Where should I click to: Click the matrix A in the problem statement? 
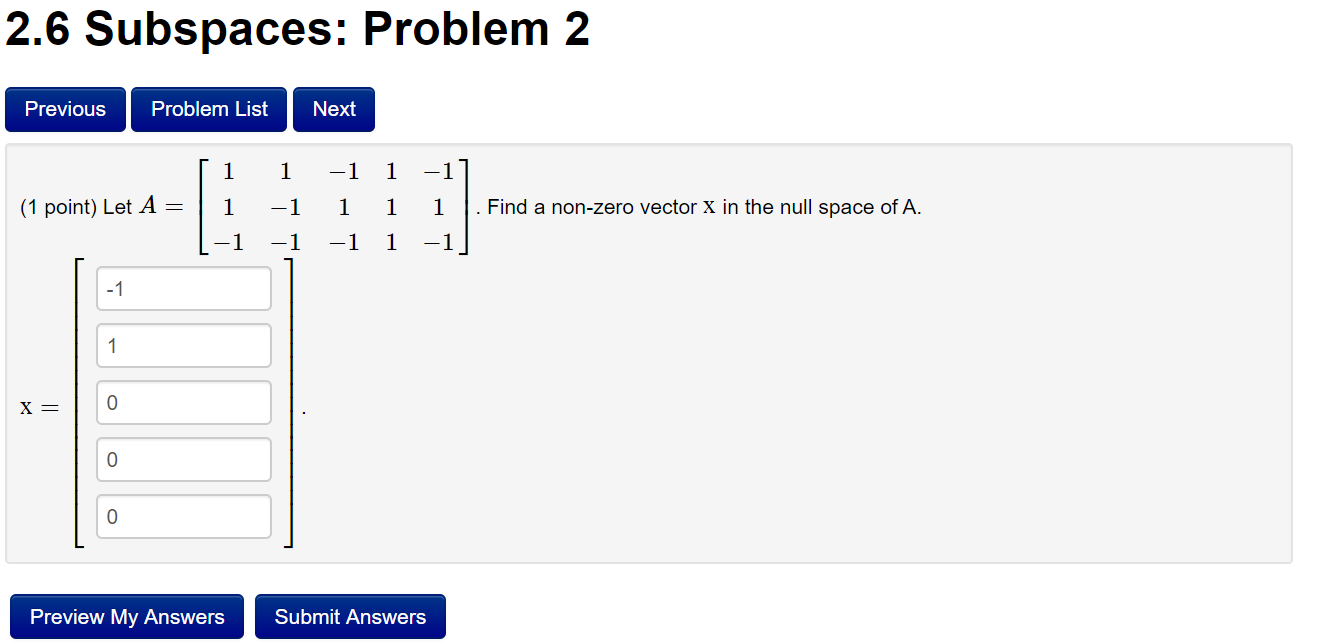[x=330, y=207]
